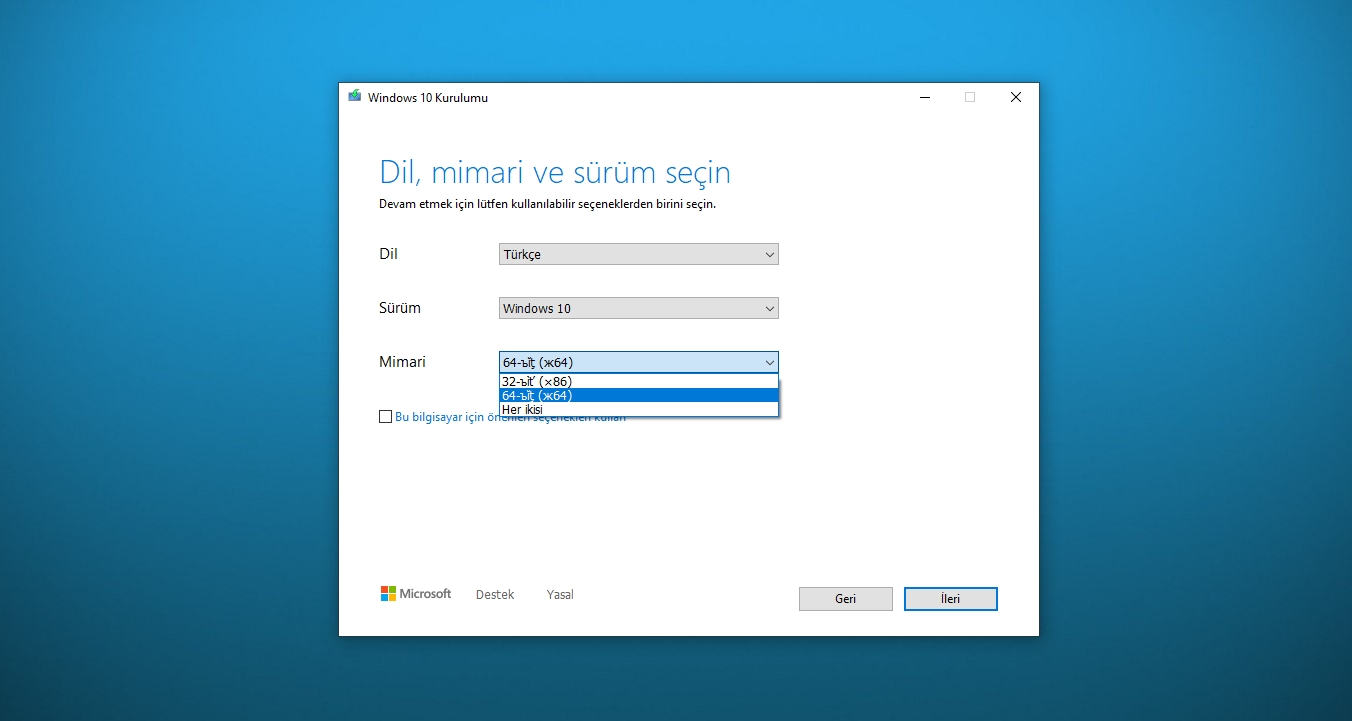Go back with the Geri button
The height and width of the screenshot is (721, 1352).
point(846,599)
